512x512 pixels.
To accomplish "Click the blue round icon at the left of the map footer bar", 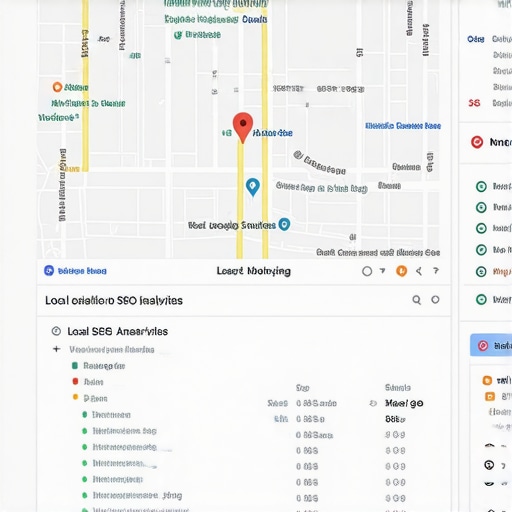I will 49,270.
